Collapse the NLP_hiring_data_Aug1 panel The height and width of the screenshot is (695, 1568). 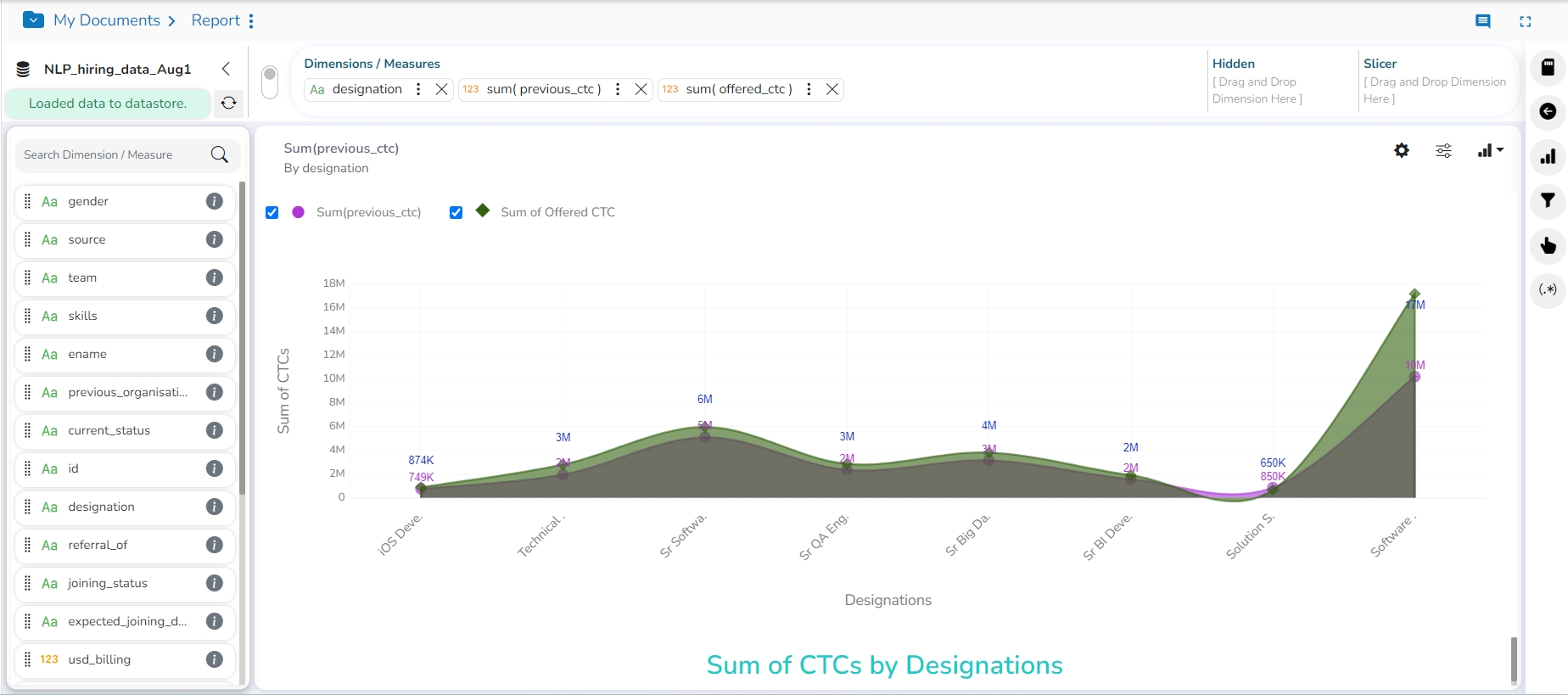point(226,69)
